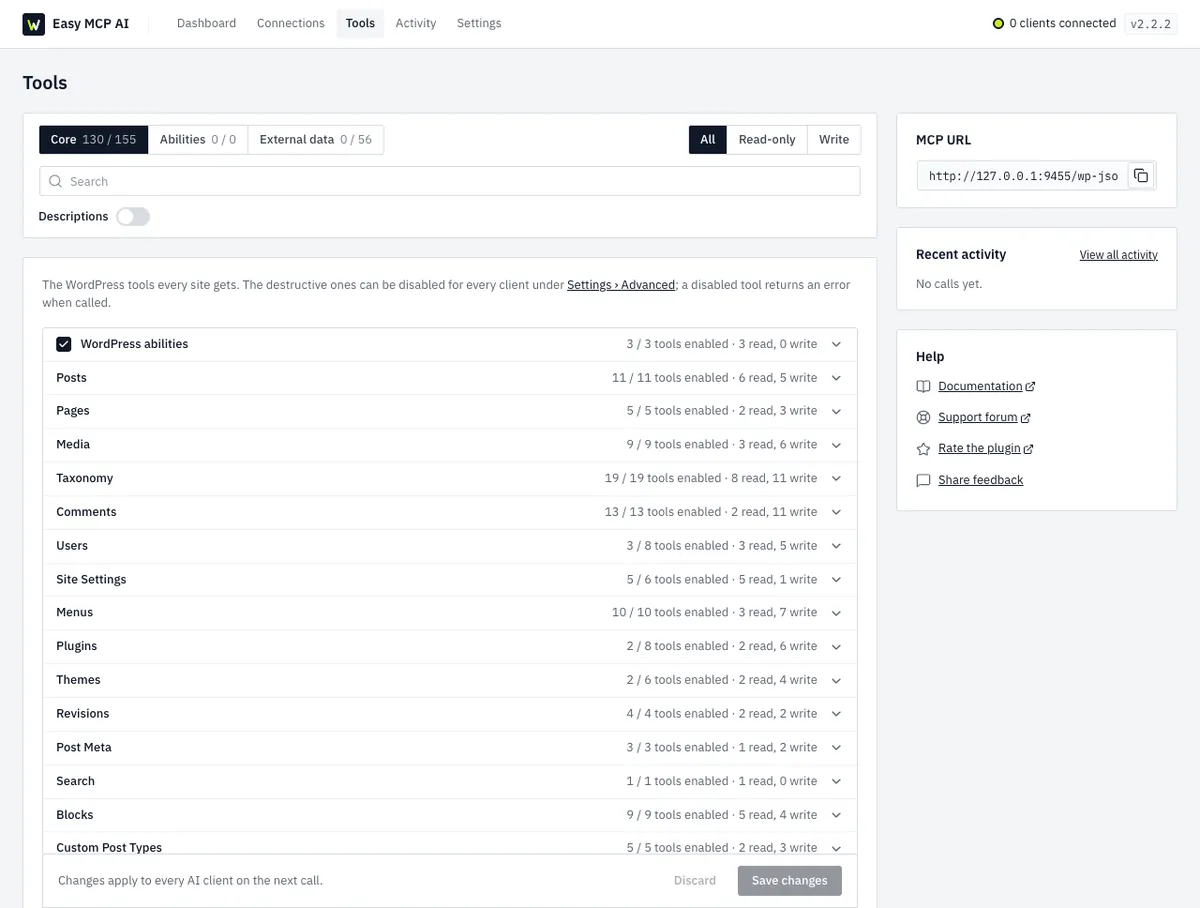Click '2 / 8 tools enabled' in Plugins row
The width and height of the screenshot is (1200, 908).
[x=677, y=646]
